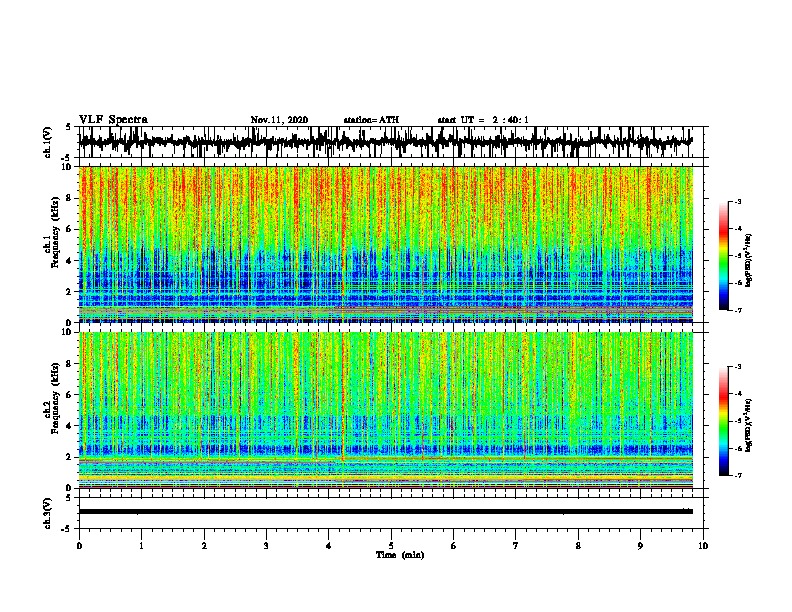This screenshot has width=792, height=612.
Task: Click the time axis tick label "0"
Action: point(79,546)
